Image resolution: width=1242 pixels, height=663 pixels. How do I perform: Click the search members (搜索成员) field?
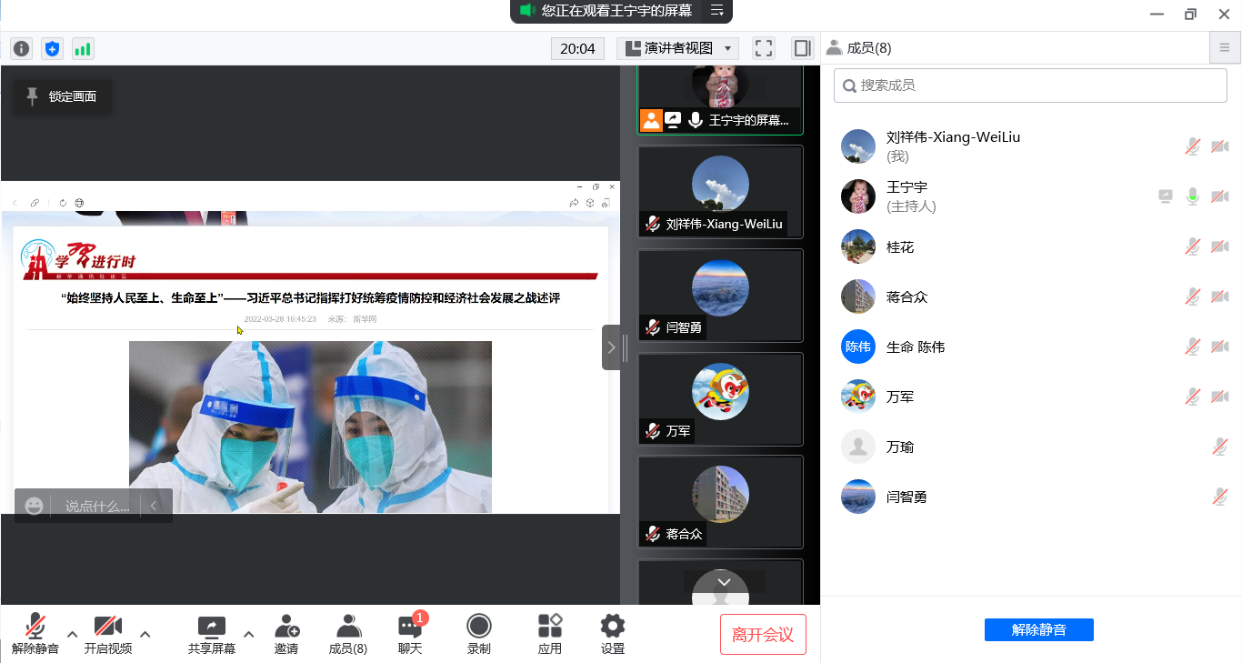pyautogui.click(x=1030, y=85)
